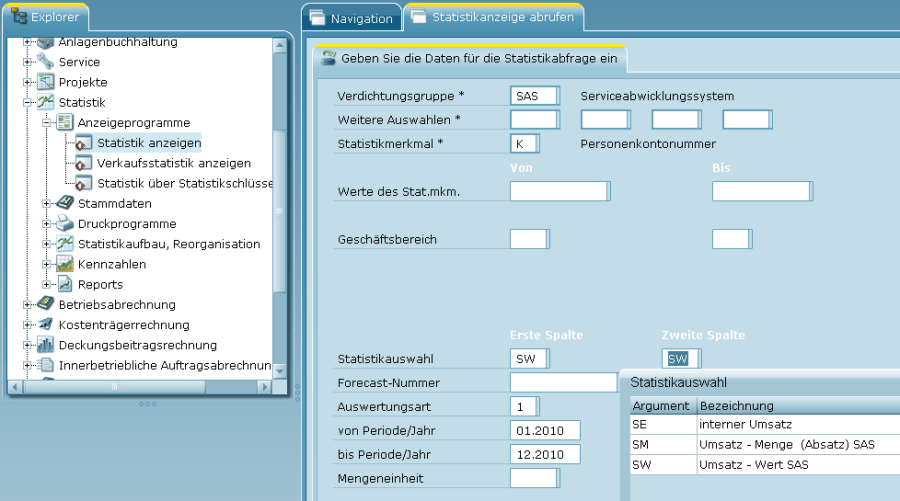The width and height of the screenshot is (900, 501).
Task: Click the Explorer vertical scrollbar up arrow
Action: [280, 45]
